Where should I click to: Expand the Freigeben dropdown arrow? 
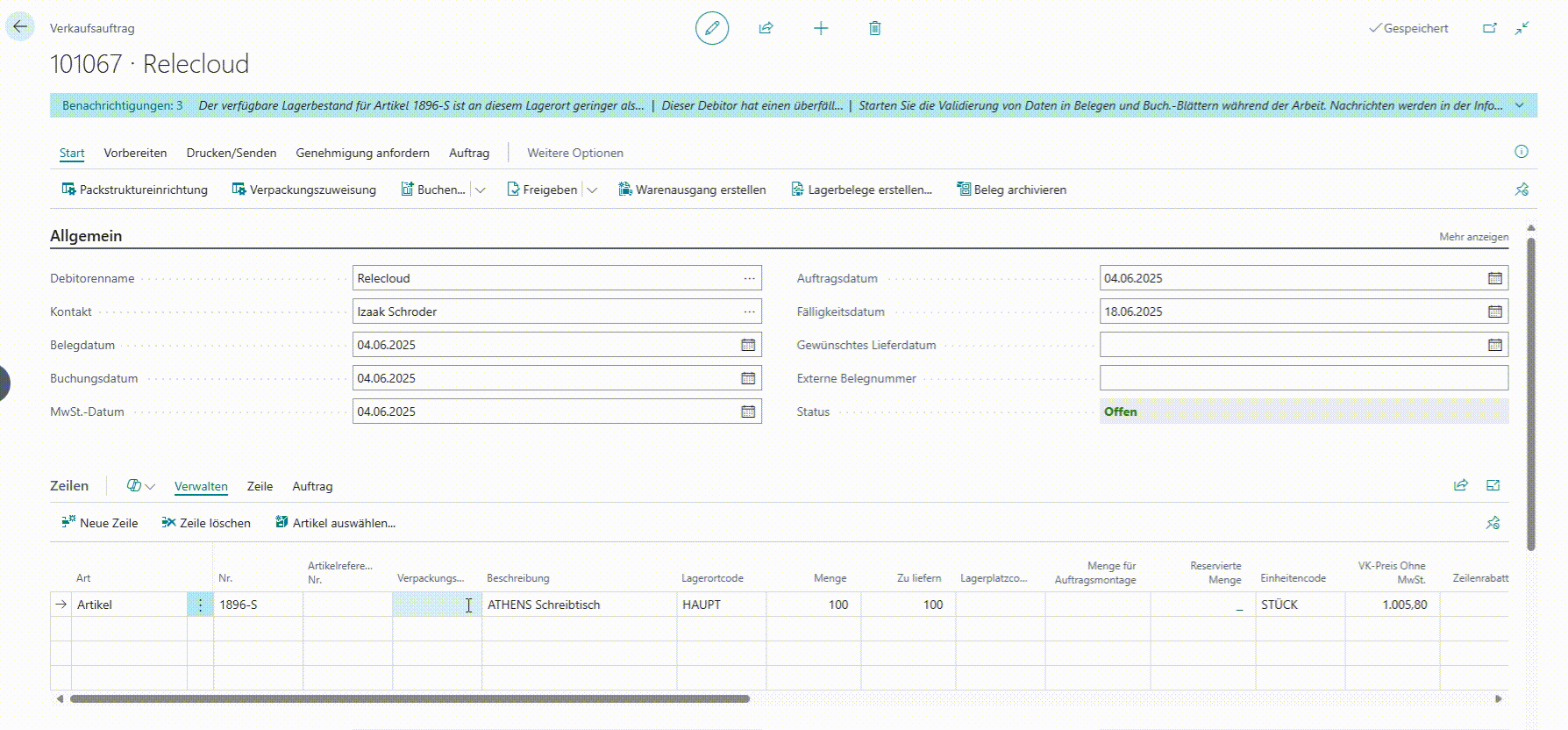(592, 190)
